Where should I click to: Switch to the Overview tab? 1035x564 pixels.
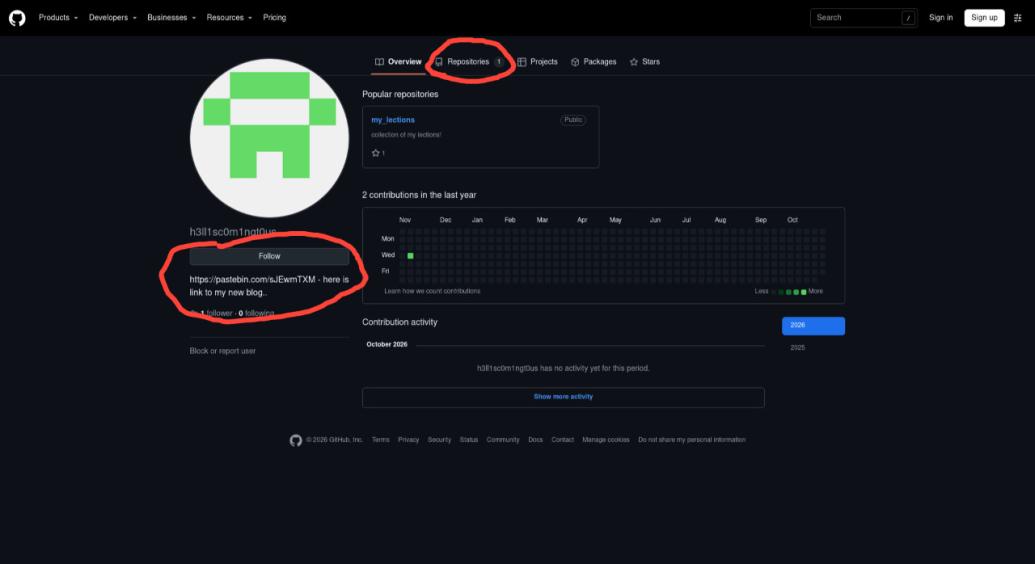point(398,61)
